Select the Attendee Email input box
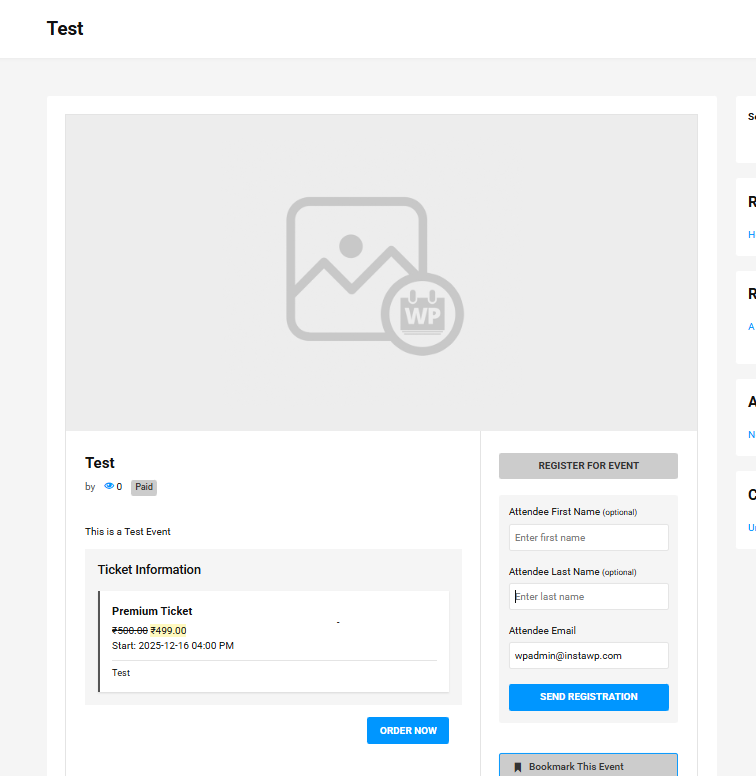This screenshot has height=776, width=756. (x=588, y=656)
